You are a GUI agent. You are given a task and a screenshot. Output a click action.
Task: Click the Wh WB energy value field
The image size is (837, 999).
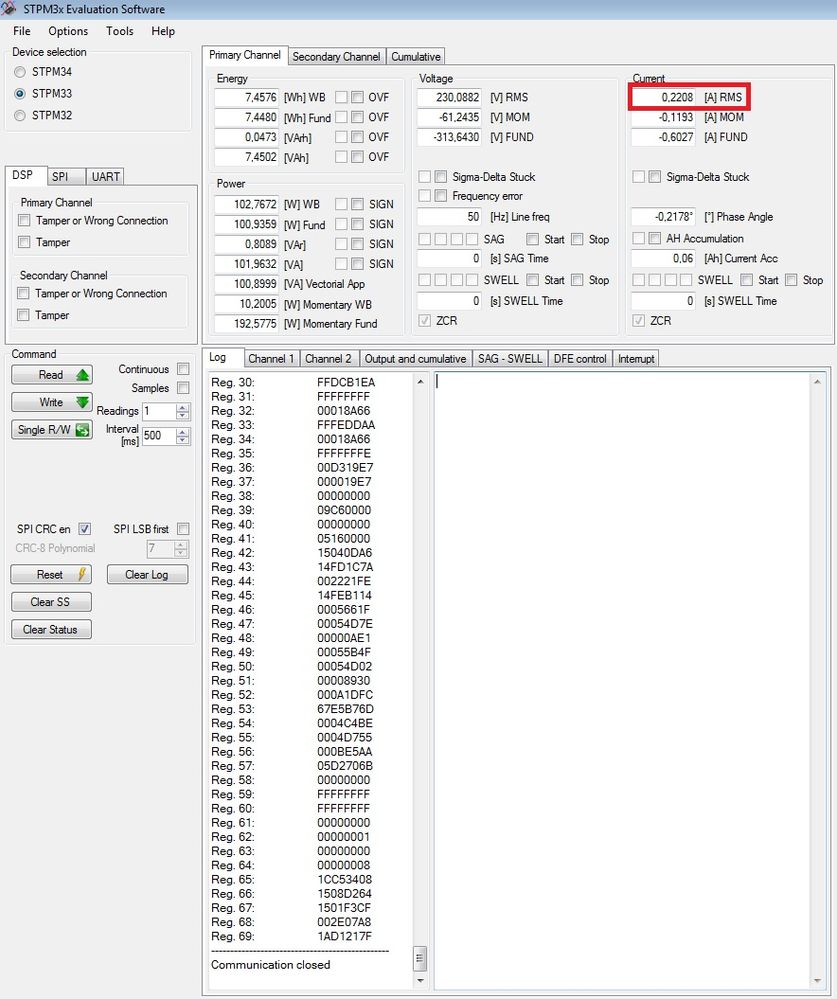point(247,97)
